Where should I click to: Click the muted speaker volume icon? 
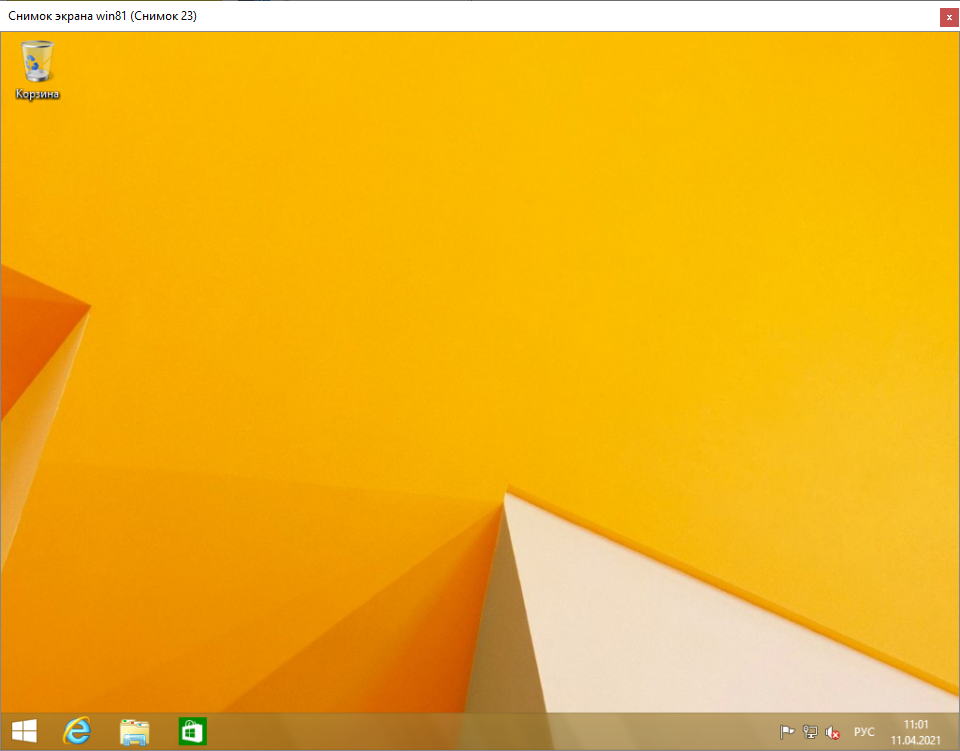pyautogui.click(x=833, y=732)
